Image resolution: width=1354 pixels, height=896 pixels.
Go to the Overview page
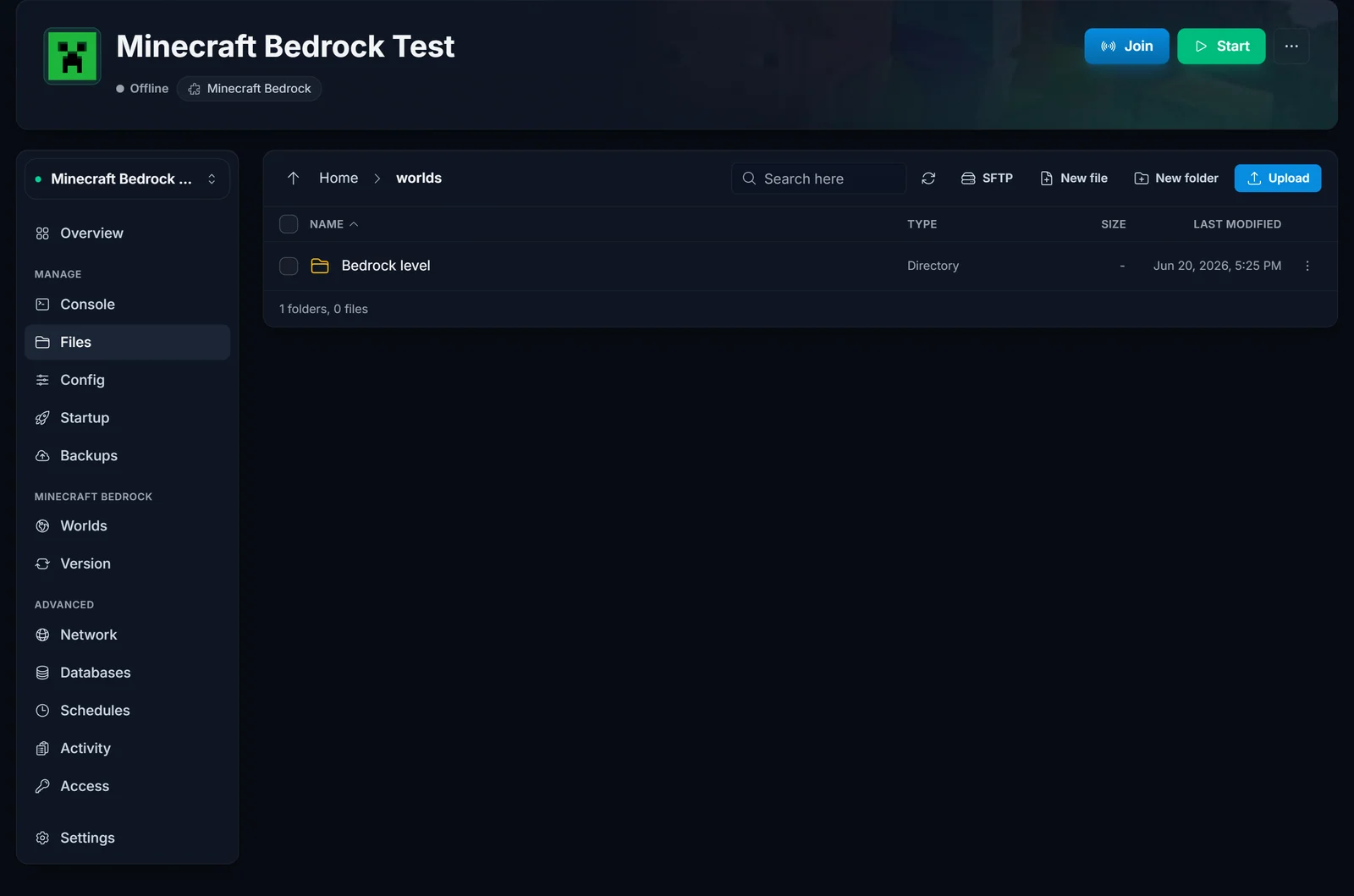click(127, 234)
